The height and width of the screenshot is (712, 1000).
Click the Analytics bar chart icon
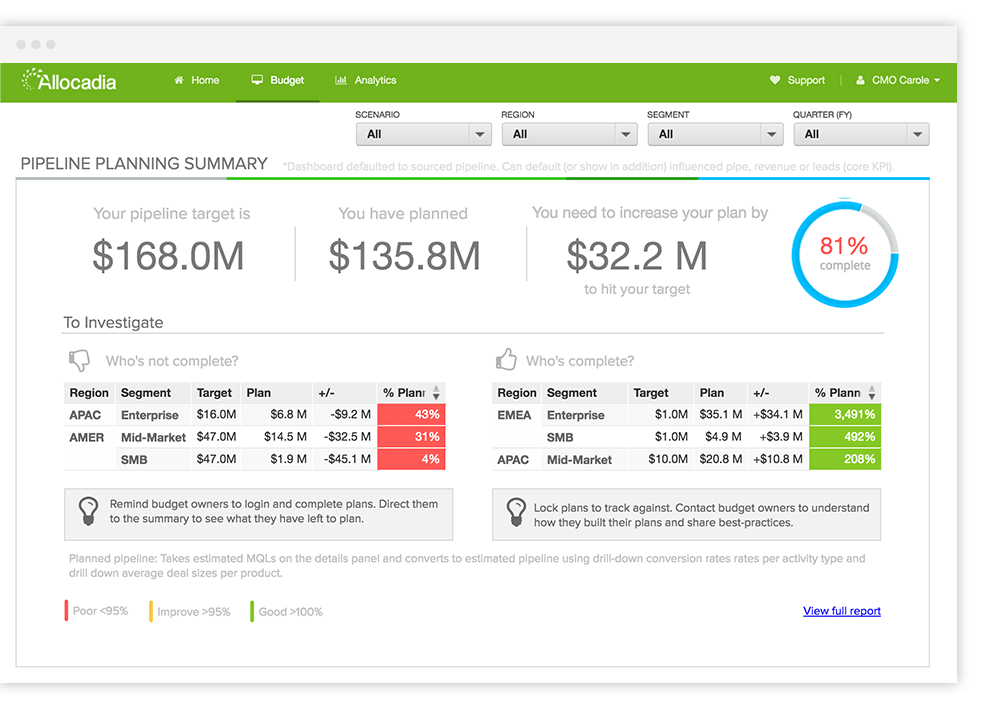341,80
